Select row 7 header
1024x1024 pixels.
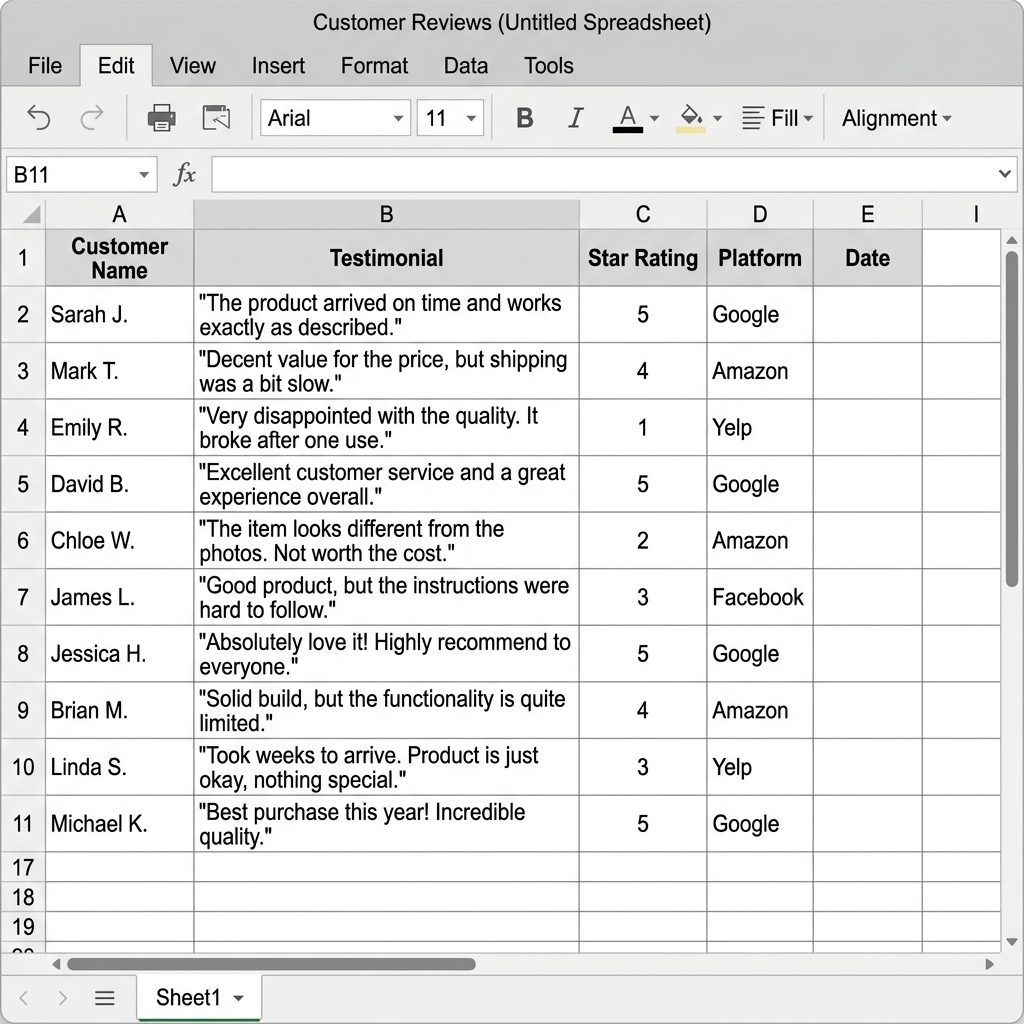click(x=24, y=597)
